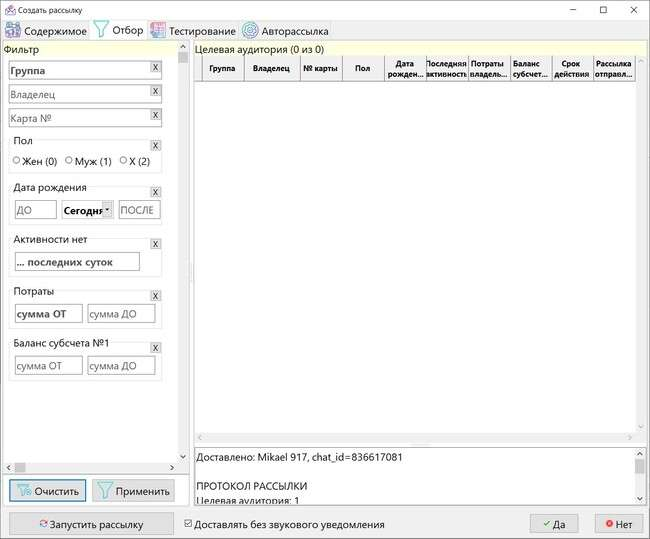This screenshot has height=539, width=650.
Task: Click the horizontal scrollbar under audience table
Action: click(x=415, y=438)
